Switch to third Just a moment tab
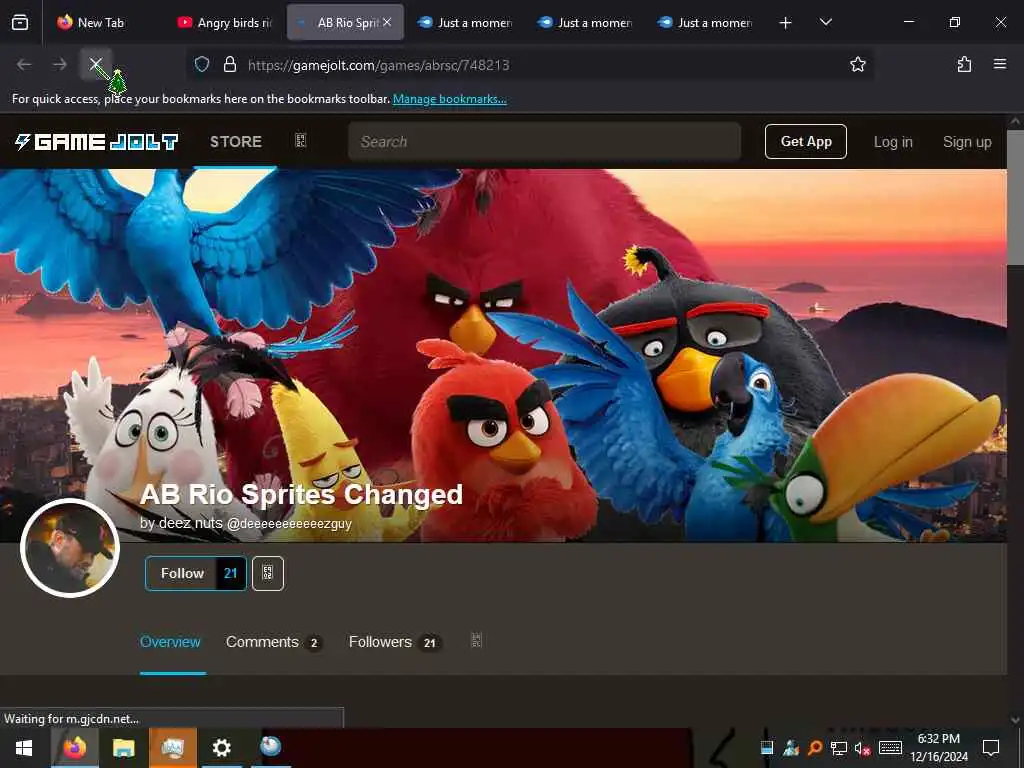The height and width of the screenshot is (768, 1024). [x=705, y=23]
